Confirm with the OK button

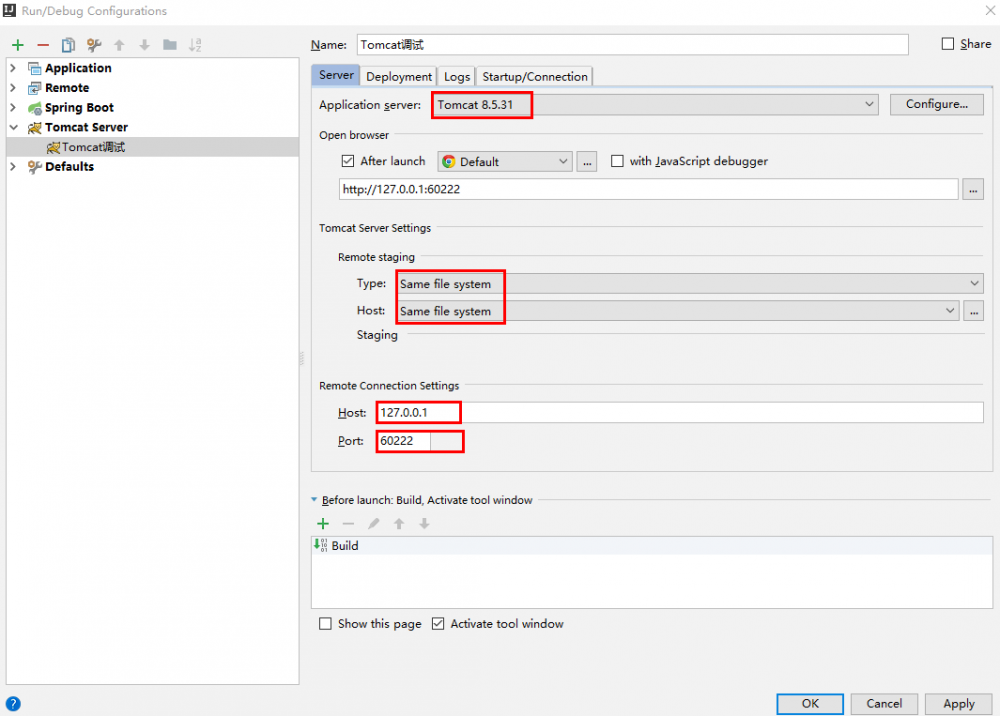pyautogui.click(x=810, y=703)
